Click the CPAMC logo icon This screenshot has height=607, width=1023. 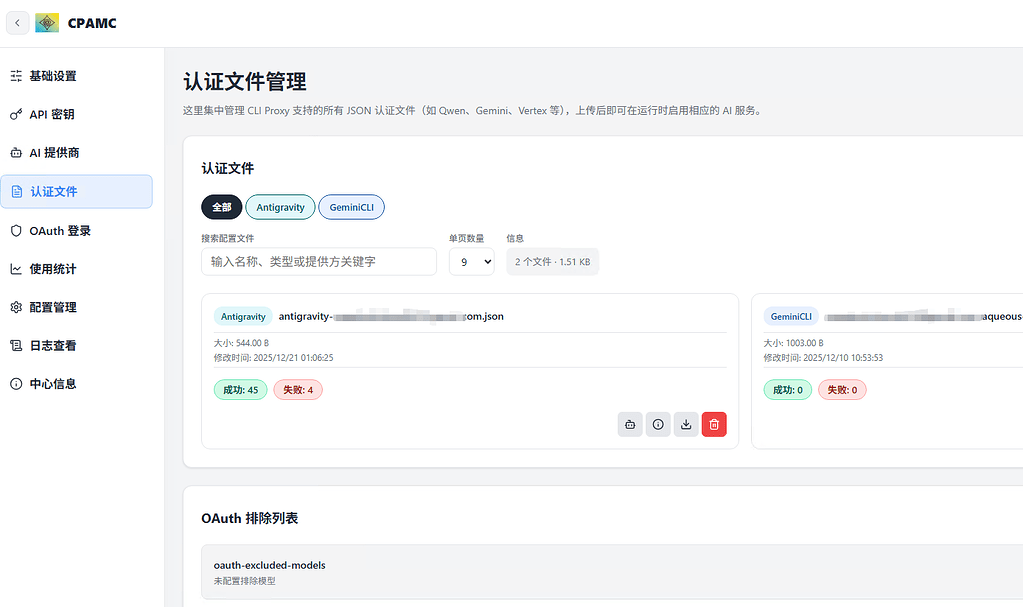click(47, 23)
